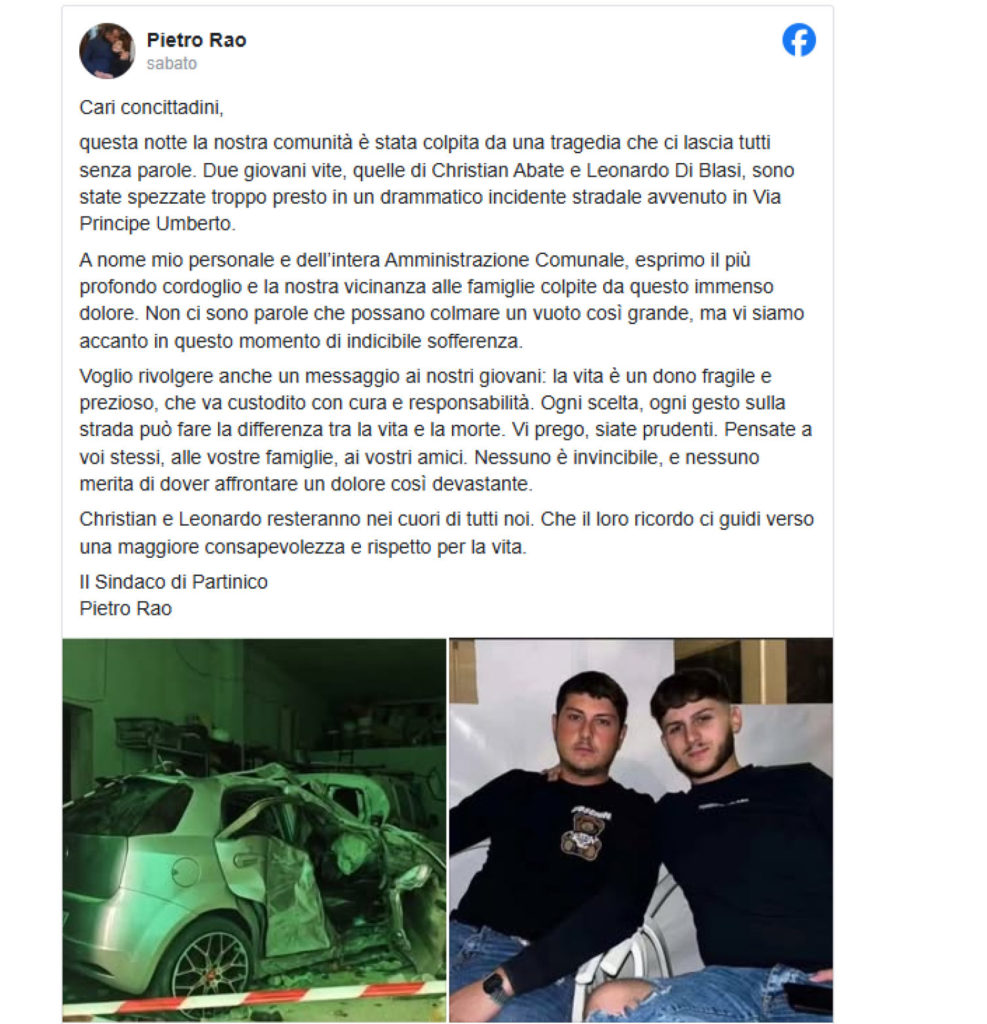987x1024 pixels.
Task: Open the crashed car photo
Action: coord(254,830)
